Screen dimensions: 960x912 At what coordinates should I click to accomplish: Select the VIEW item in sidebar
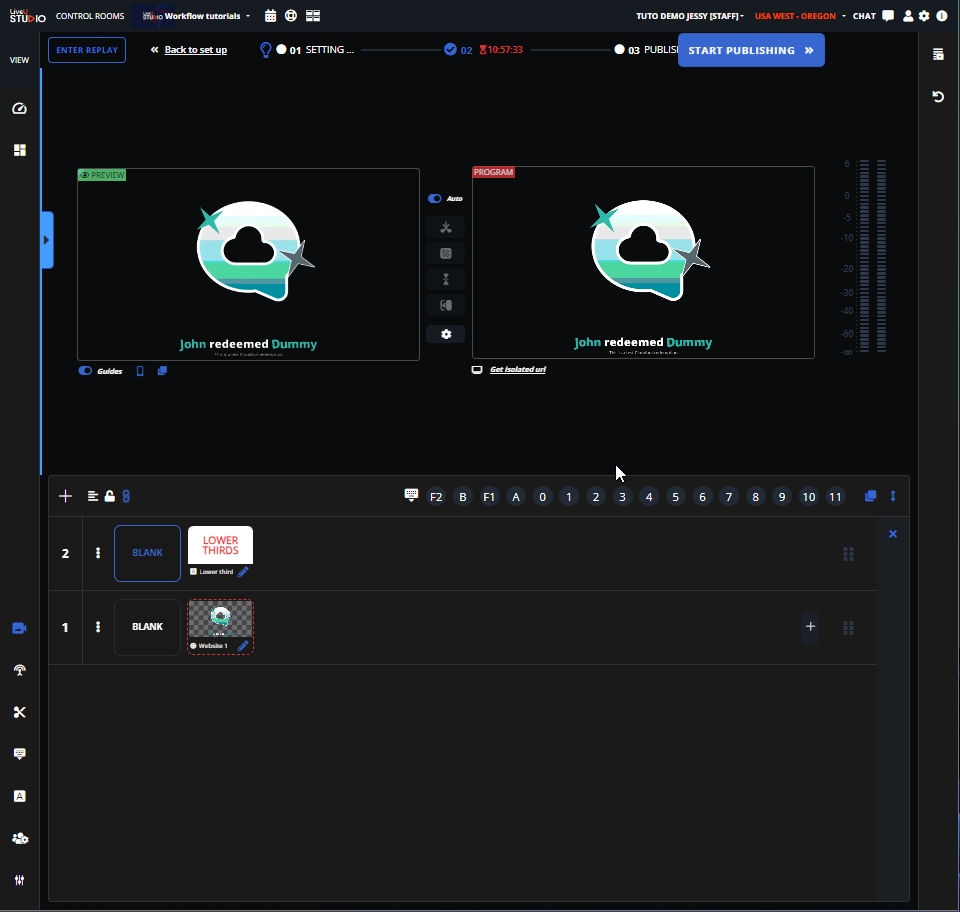pos(20,60)
